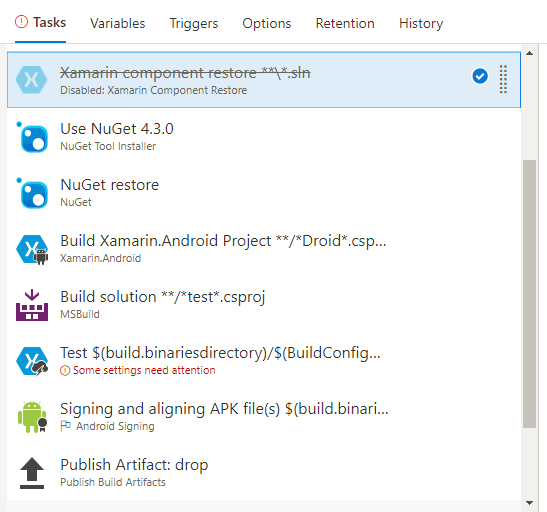The height and width of the screenshot is (512, 547).
Task: Click the scroll up arrow of the task list
Action: [530, 53]
